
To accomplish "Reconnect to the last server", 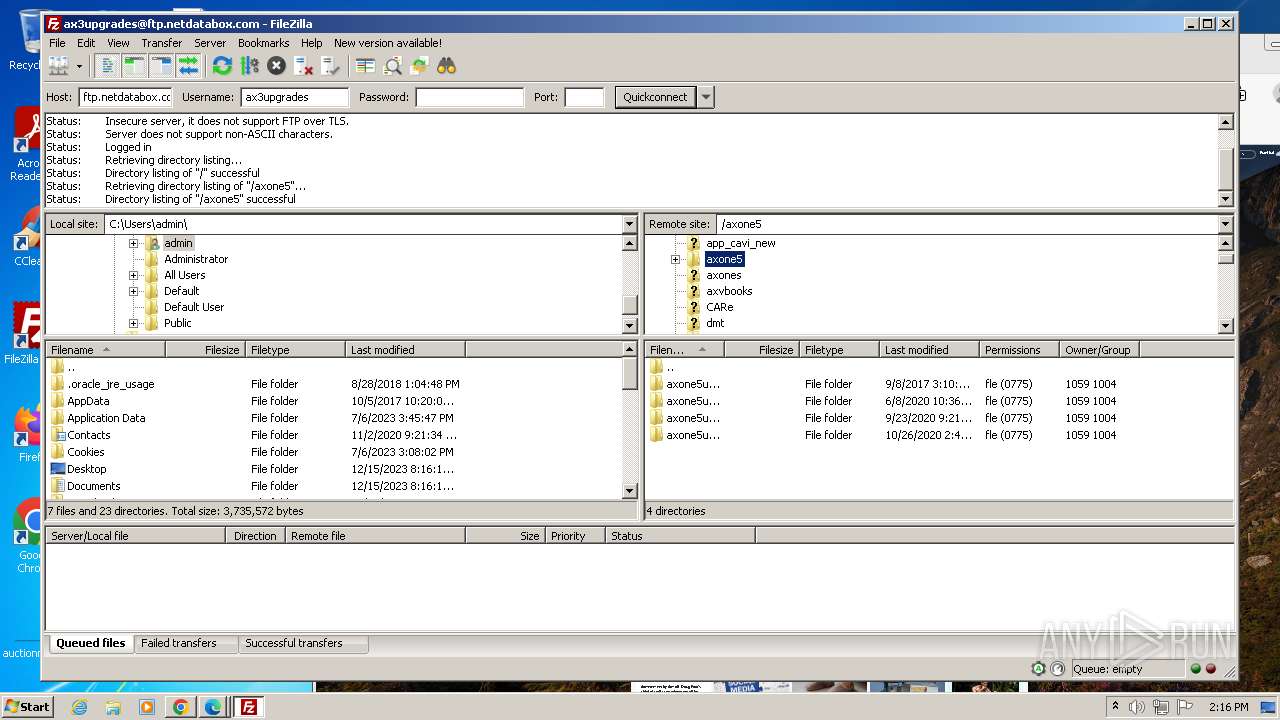I will pyautogui.click(x=330, y=66).
